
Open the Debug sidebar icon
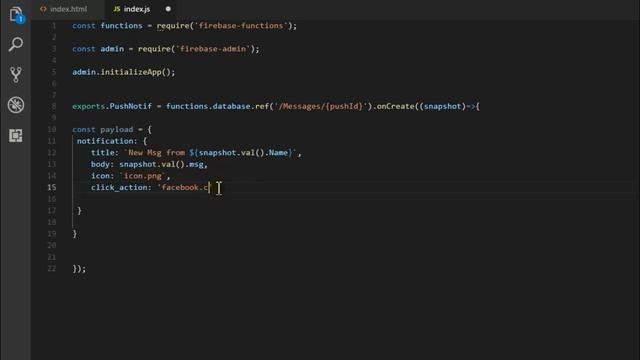point(16,105)
